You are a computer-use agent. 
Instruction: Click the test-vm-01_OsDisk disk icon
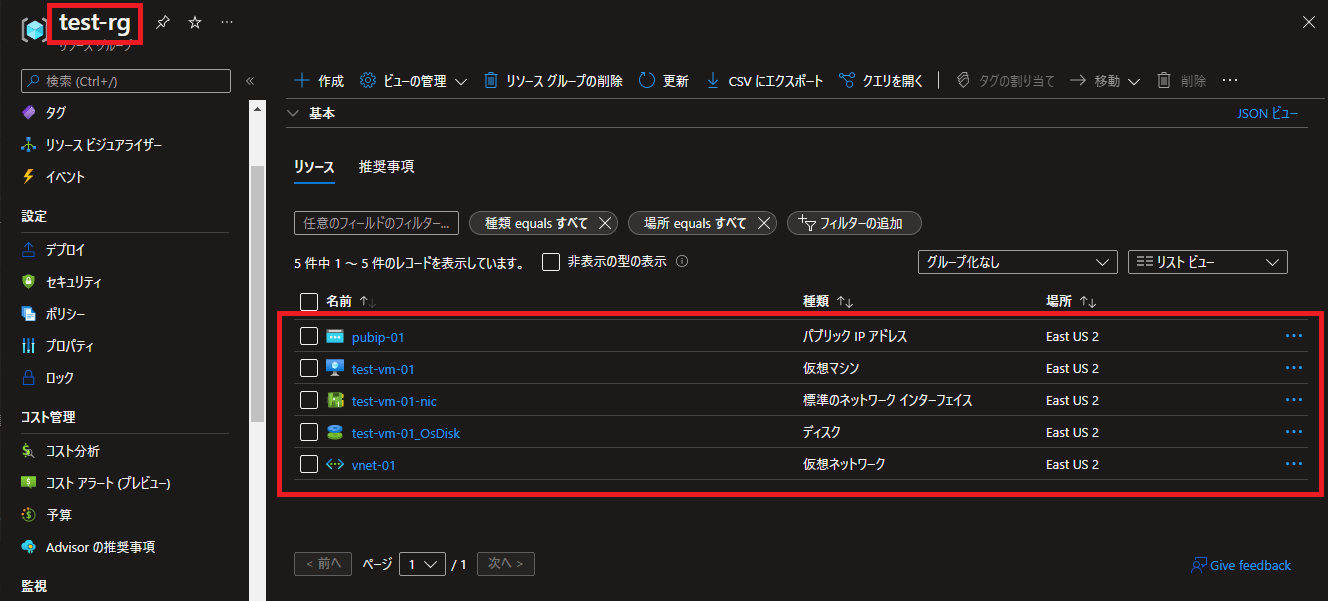tap(335, 433)
